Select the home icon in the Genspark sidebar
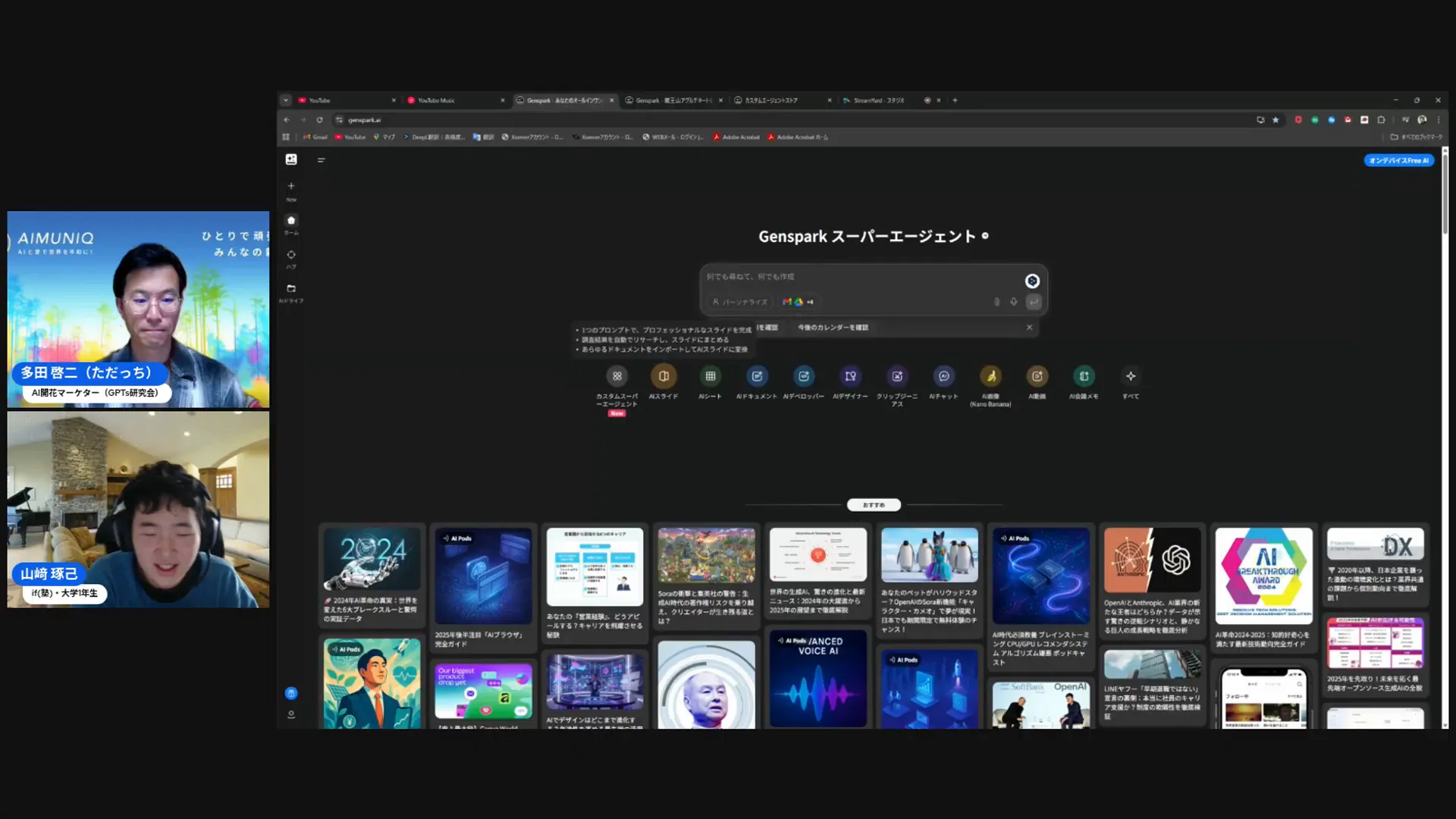 pyautogui.click(x=291, y=220)
